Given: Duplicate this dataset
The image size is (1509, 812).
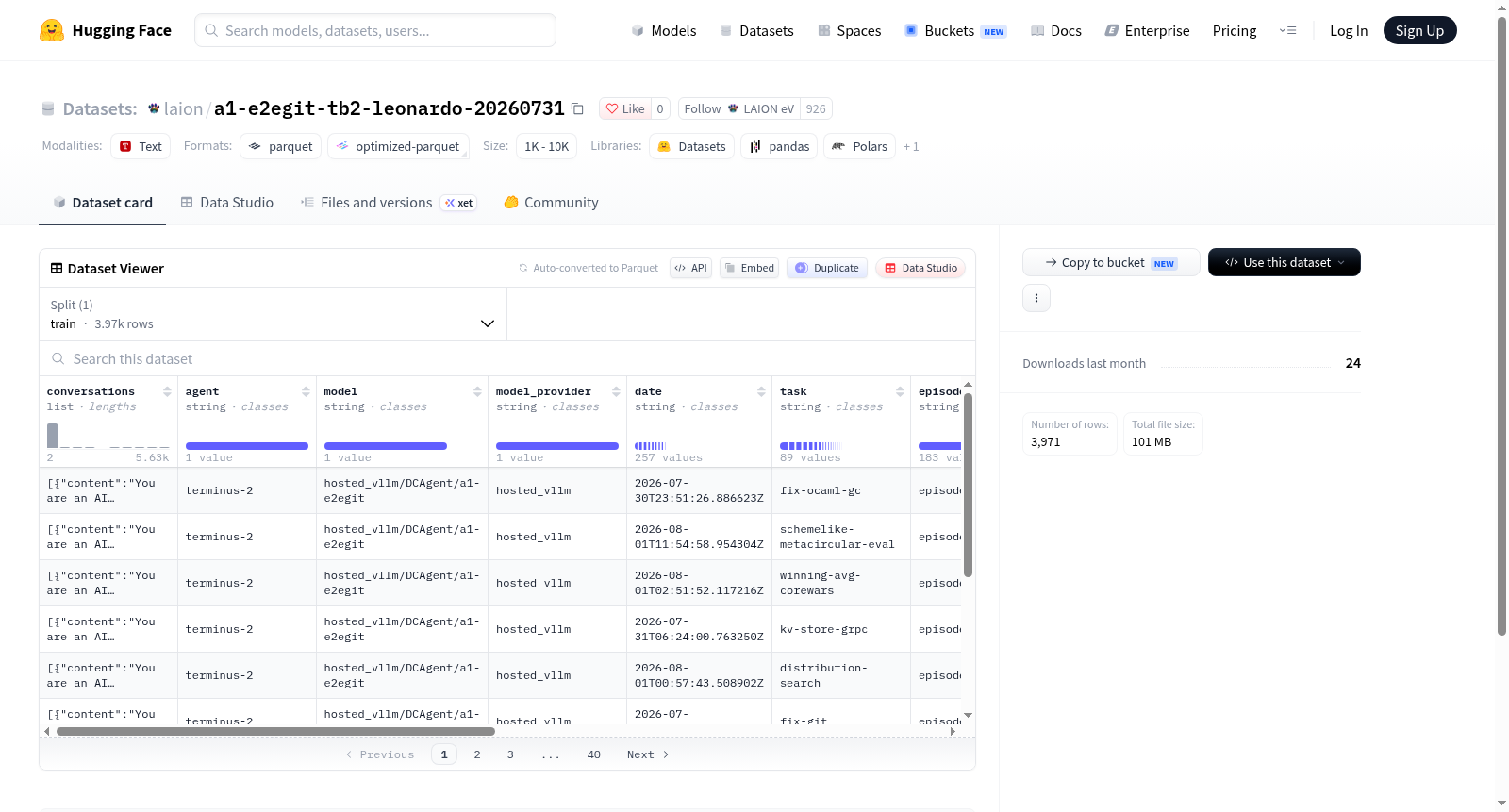Looking at the screenshot, I should click(x=827, y=268).
